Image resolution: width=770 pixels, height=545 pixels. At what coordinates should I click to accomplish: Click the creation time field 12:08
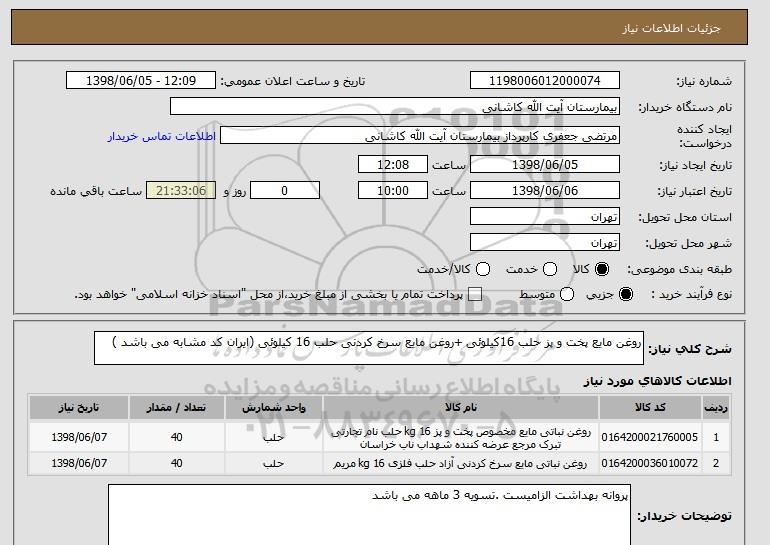pos(393,164)
